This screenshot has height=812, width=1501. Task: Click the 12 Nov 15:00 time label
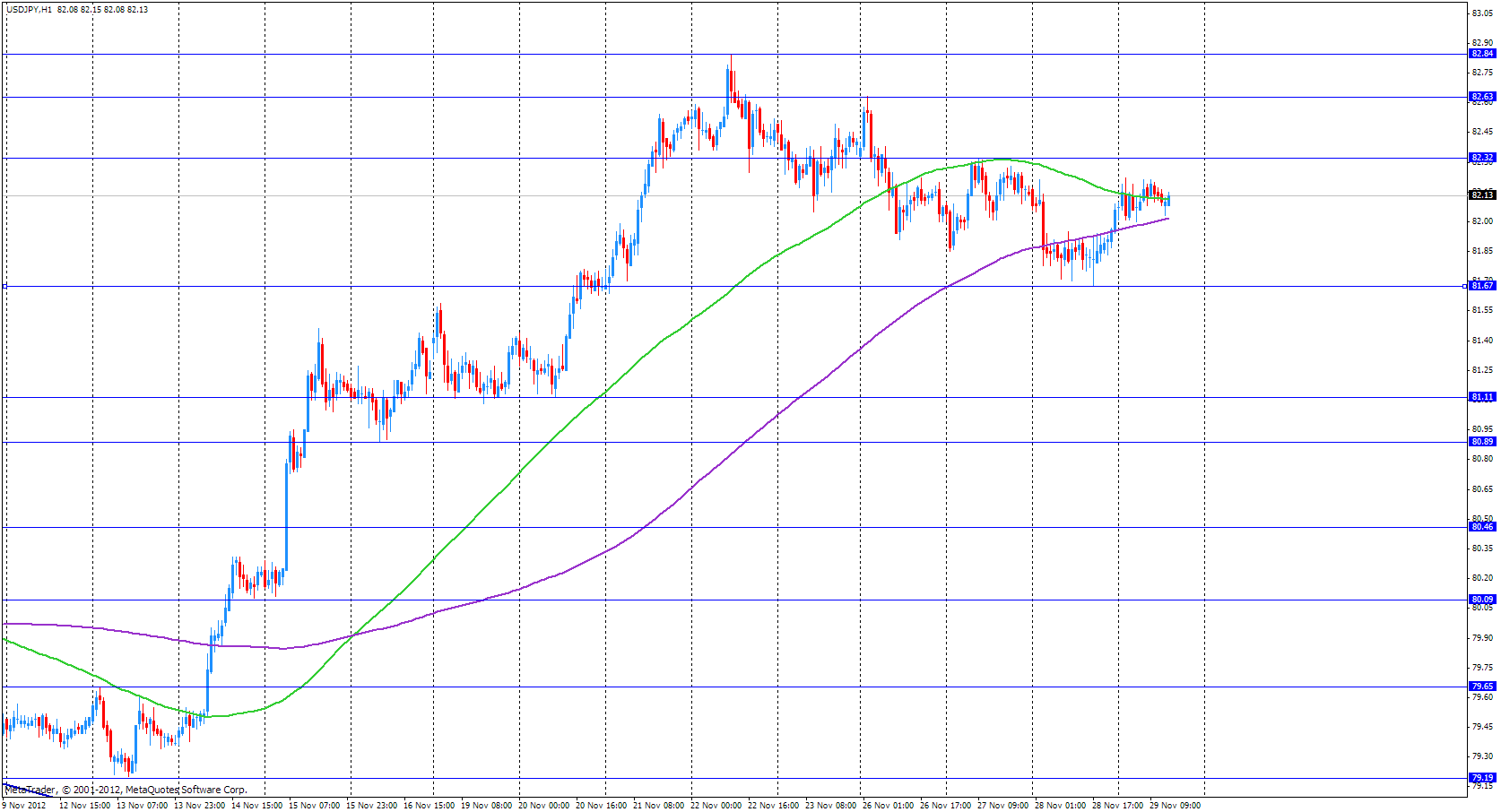(x=85, y=805)
